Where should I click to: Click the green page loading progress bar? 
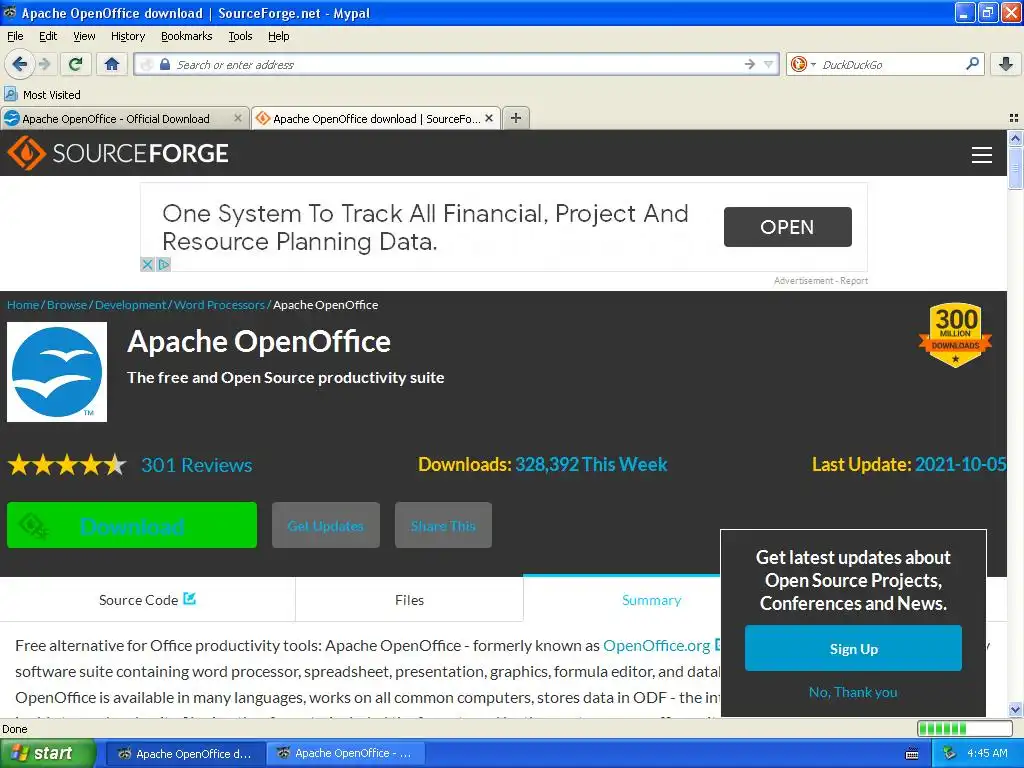pos(965,728)
